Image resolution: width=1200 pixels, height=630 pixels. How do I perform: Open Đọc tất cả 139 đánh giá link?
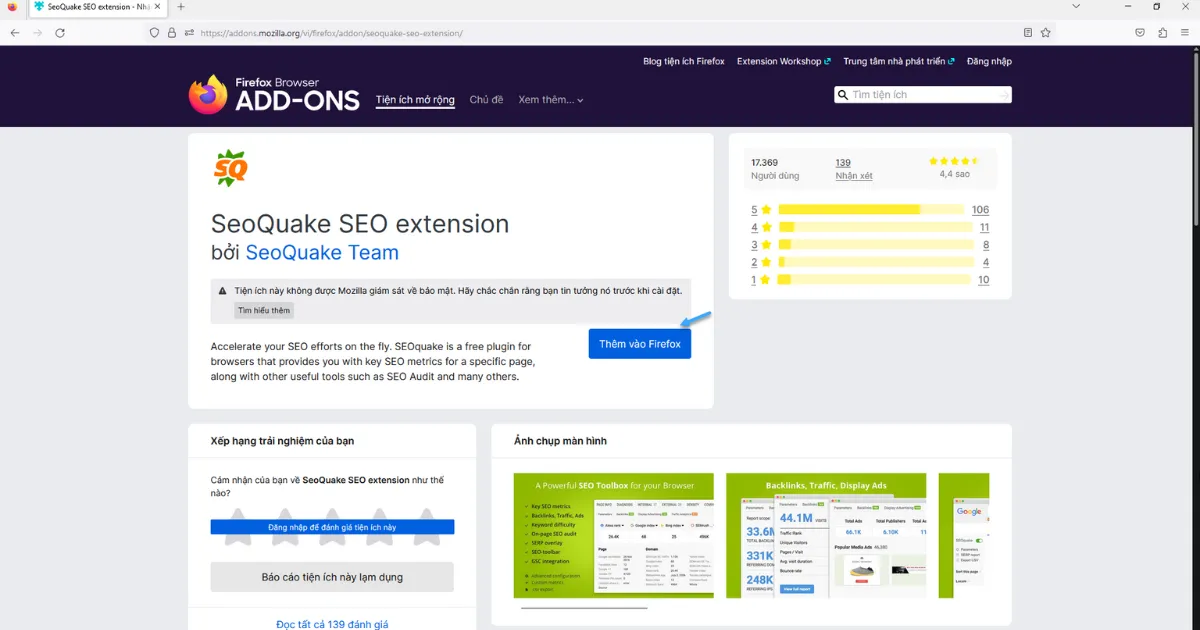pos(332,624)
